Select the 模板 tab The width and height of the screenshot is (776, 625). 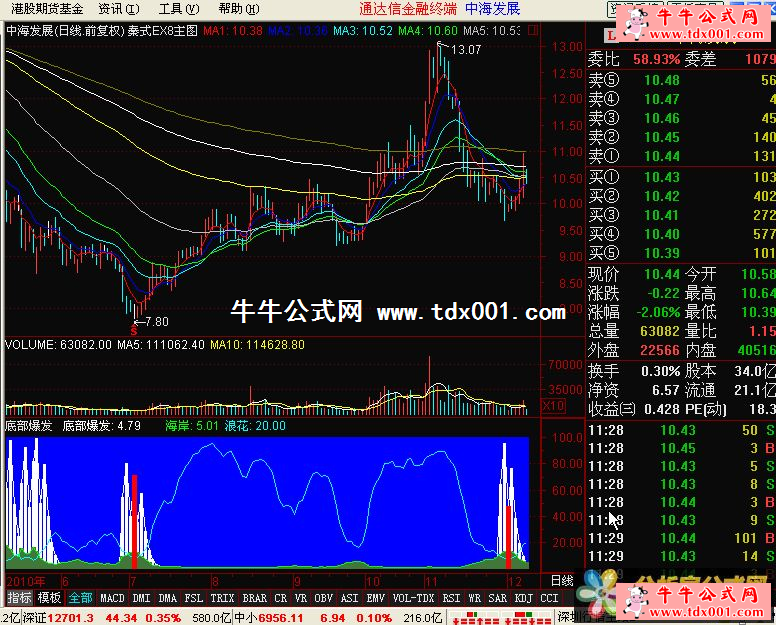[49, 598]
